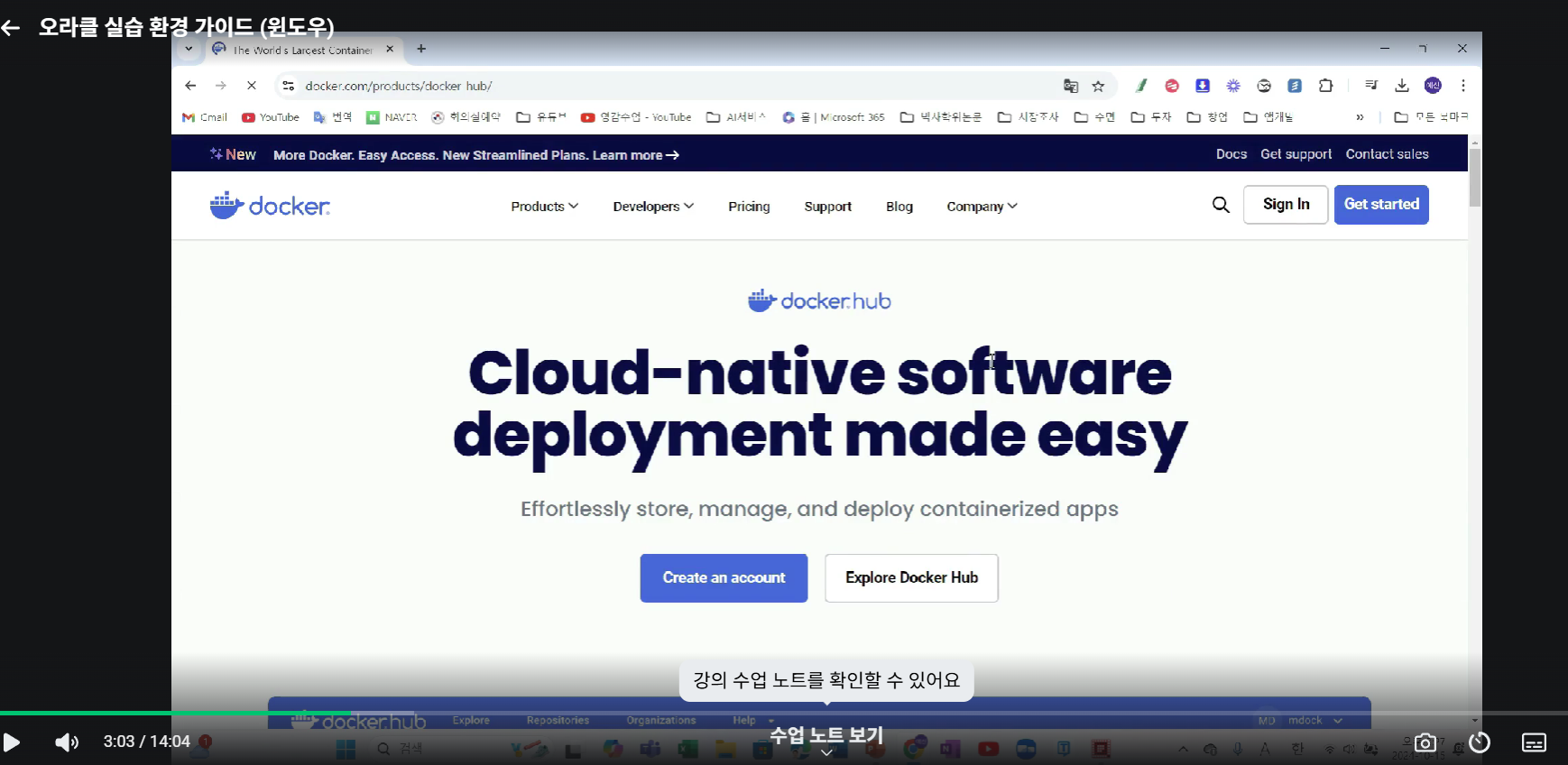Expand Products navigation menu
This screenshot has height=765, width=1568.
click(545, 207)
